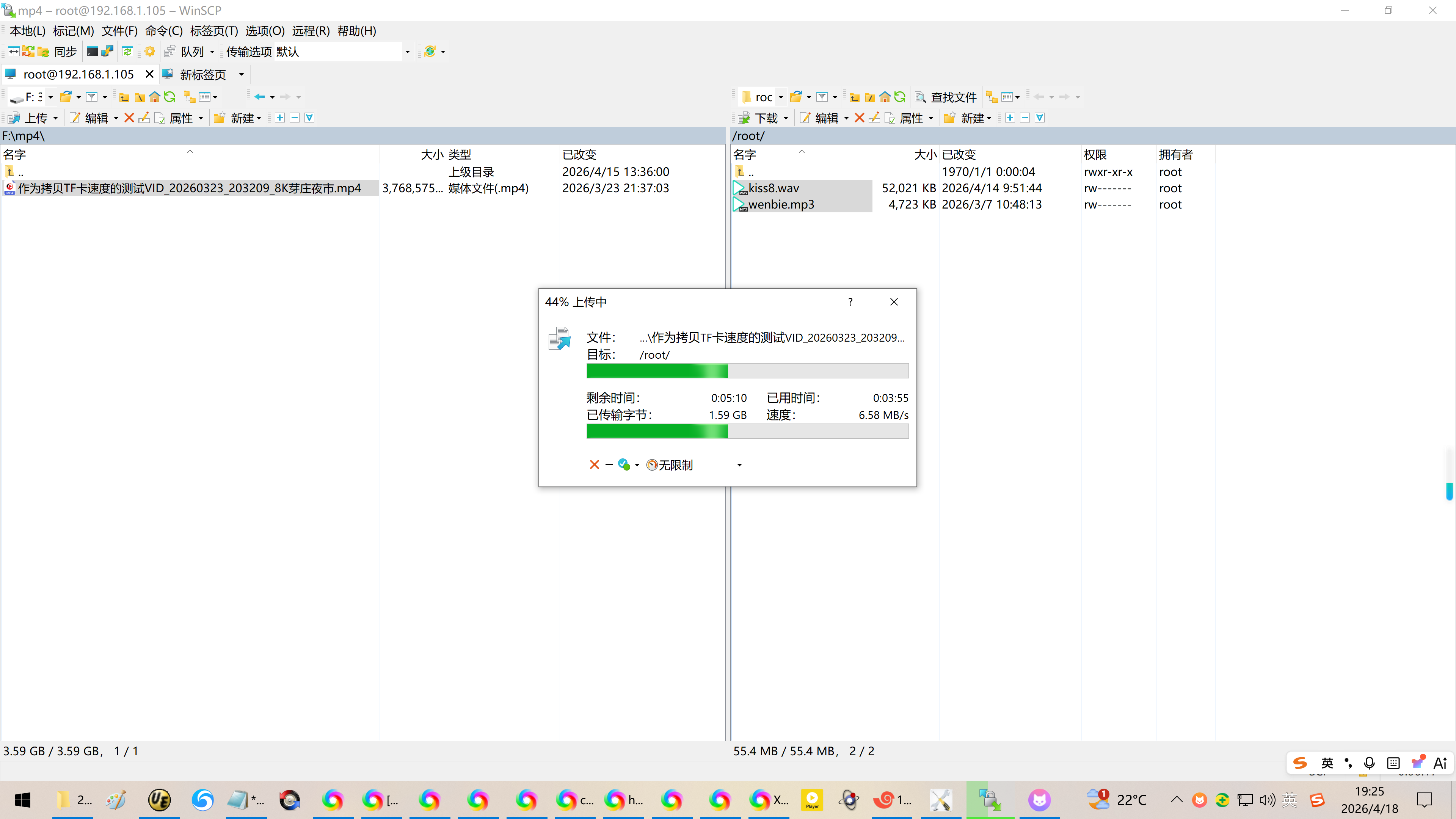Select kiss8.wav in remote panel
The image size is (1456, 819).
pyautogui.click(x=773, y=188)
